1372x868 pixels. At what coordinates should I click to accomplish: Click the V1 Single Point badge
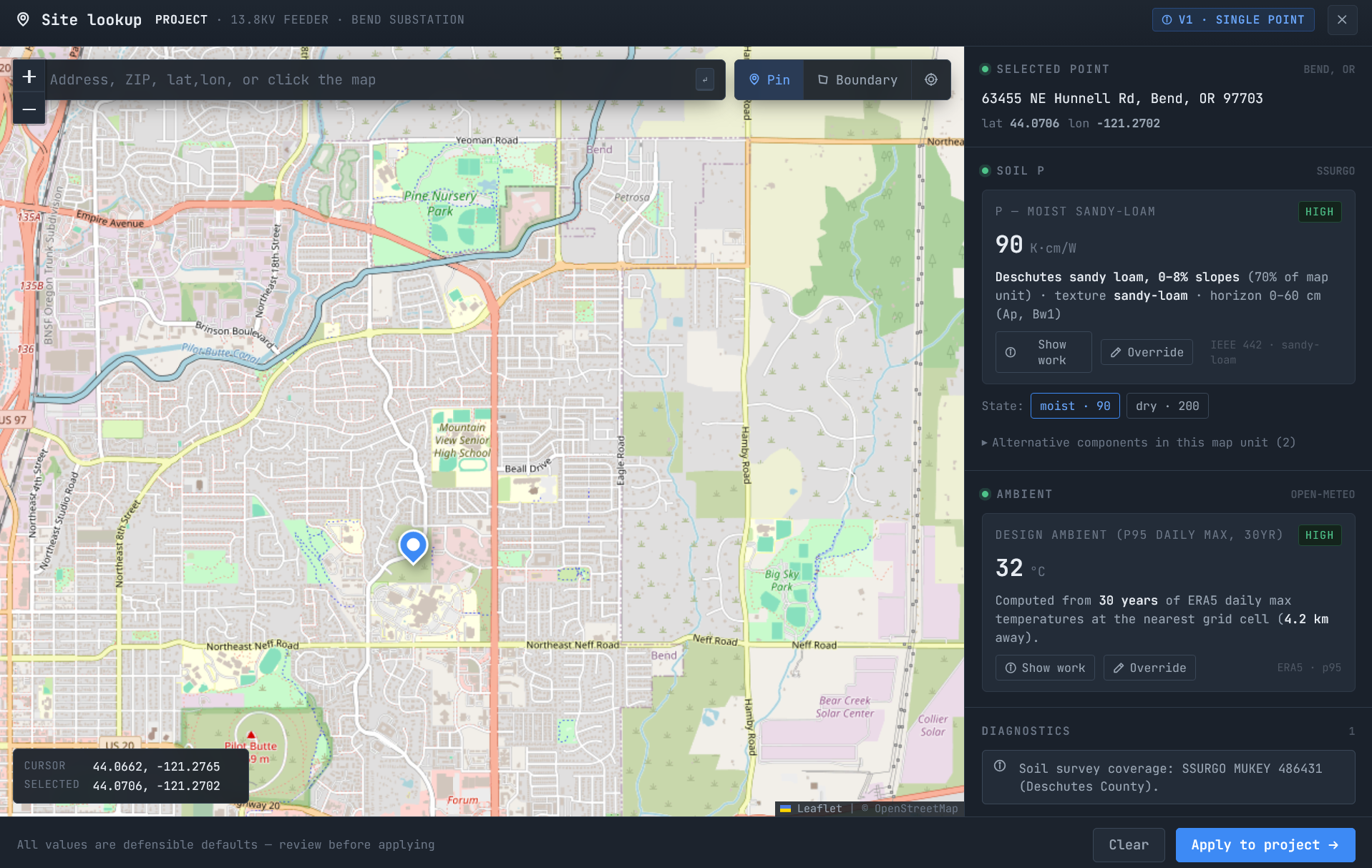1233,20
